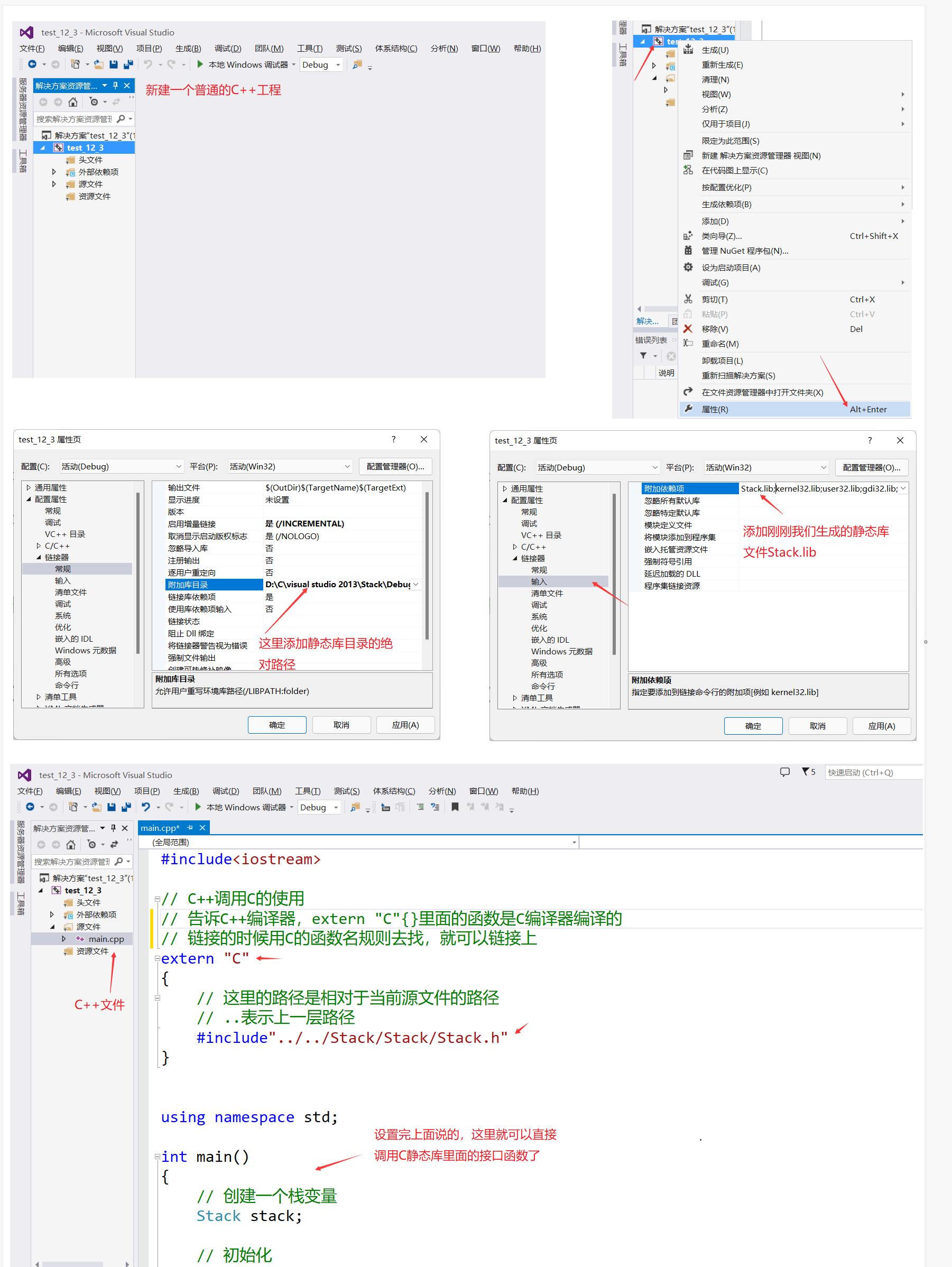The height and width of the screenshot is (1267, 952).
Task: Click property grid scrollbar in 附加库目录 dialog
Action: (427, 566)
